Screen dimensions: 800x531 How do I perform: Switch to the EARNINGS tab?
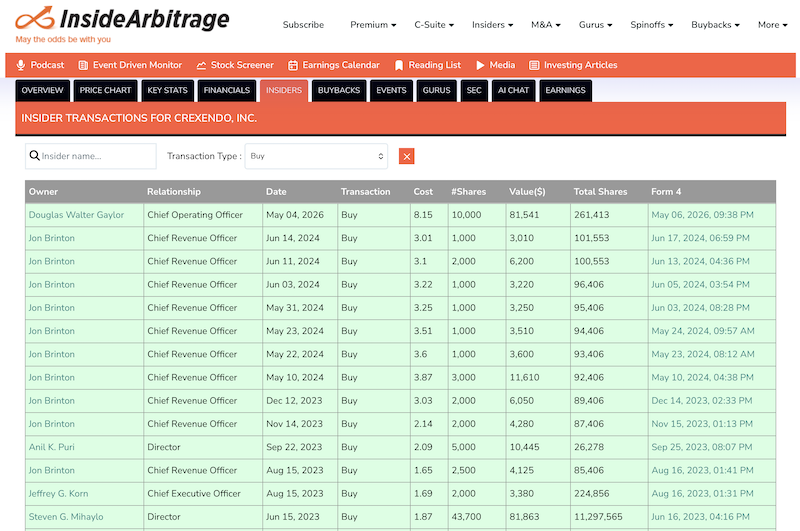[x=565, y=90]
